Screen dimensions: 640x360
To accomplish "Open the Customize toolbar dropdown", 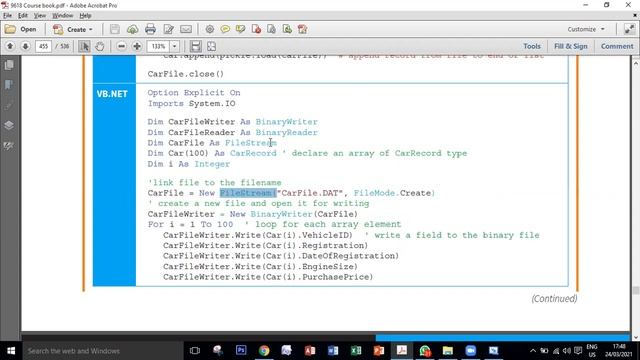I will coord(586,29).
